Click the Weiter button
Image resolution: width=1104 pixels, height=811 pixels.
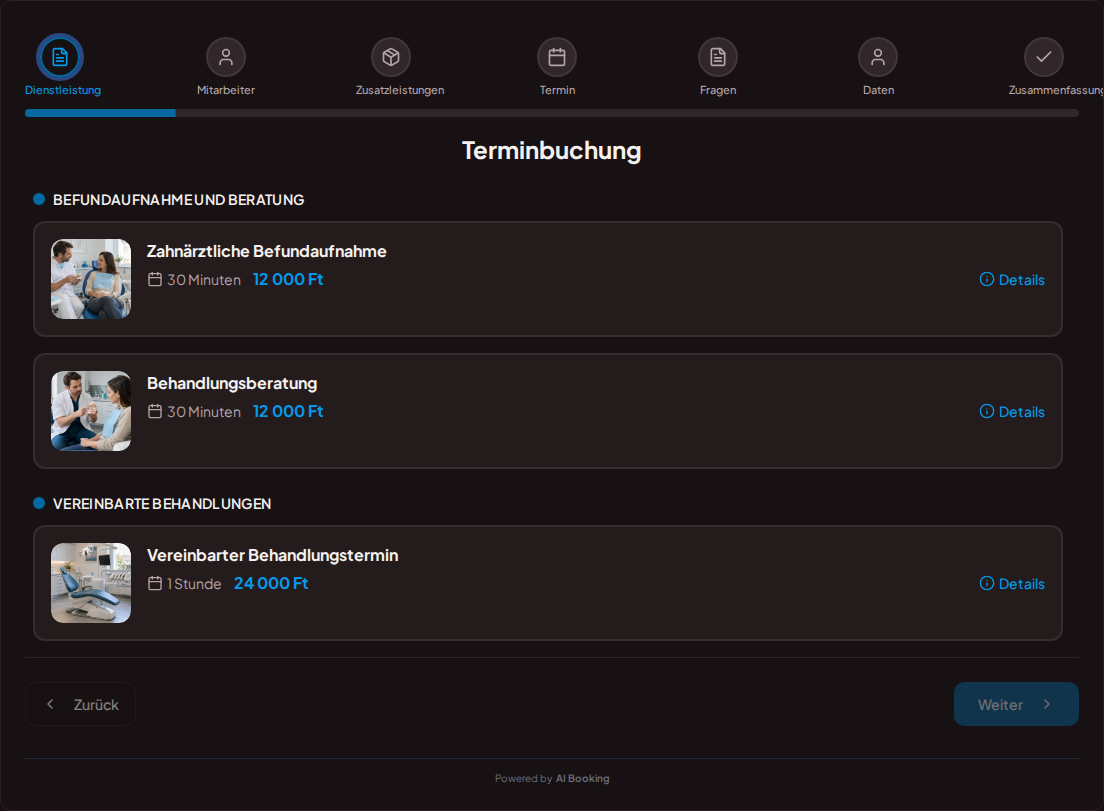1016,704
